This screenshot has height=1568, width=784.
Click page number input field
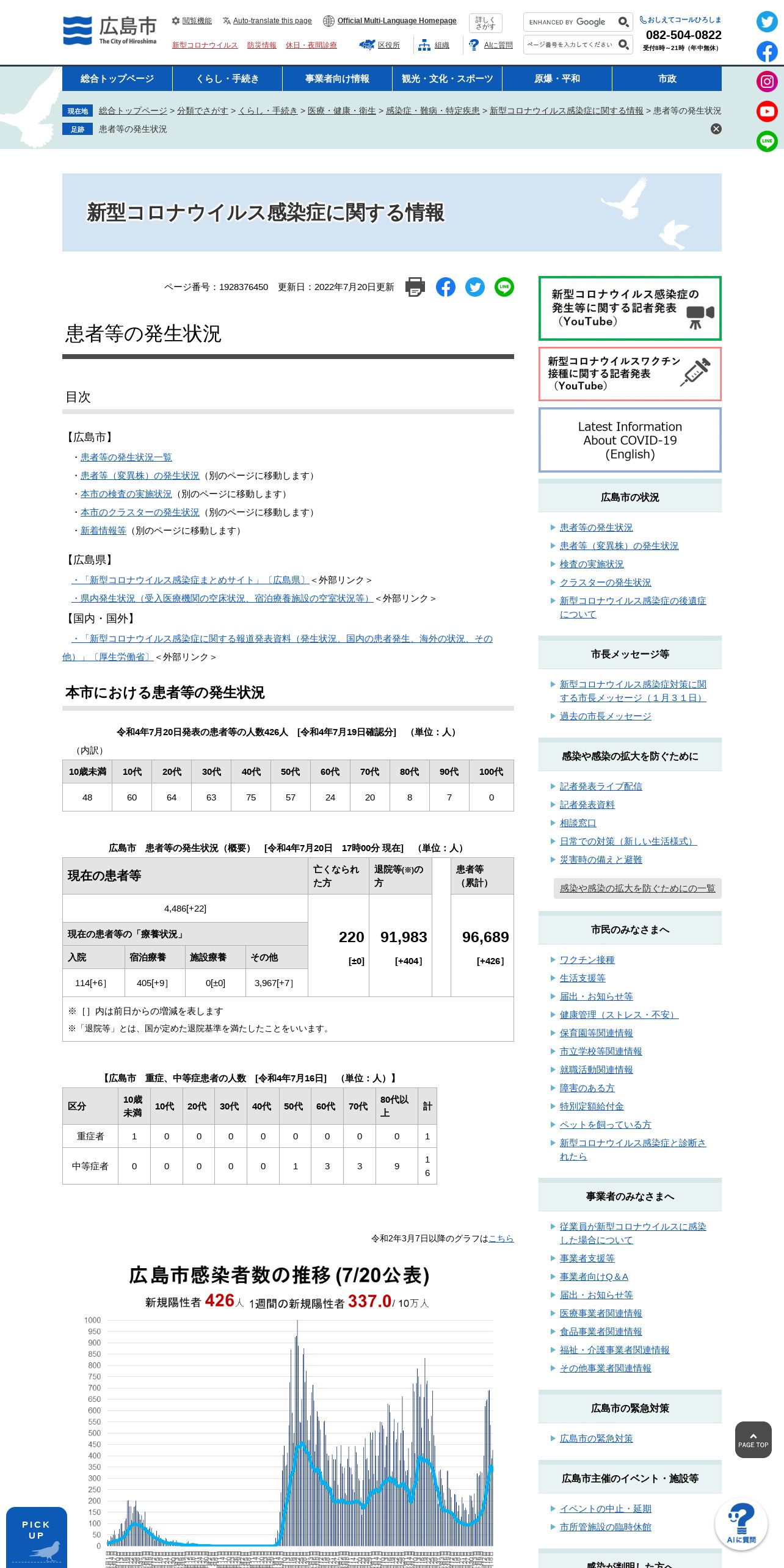(570, 45)
